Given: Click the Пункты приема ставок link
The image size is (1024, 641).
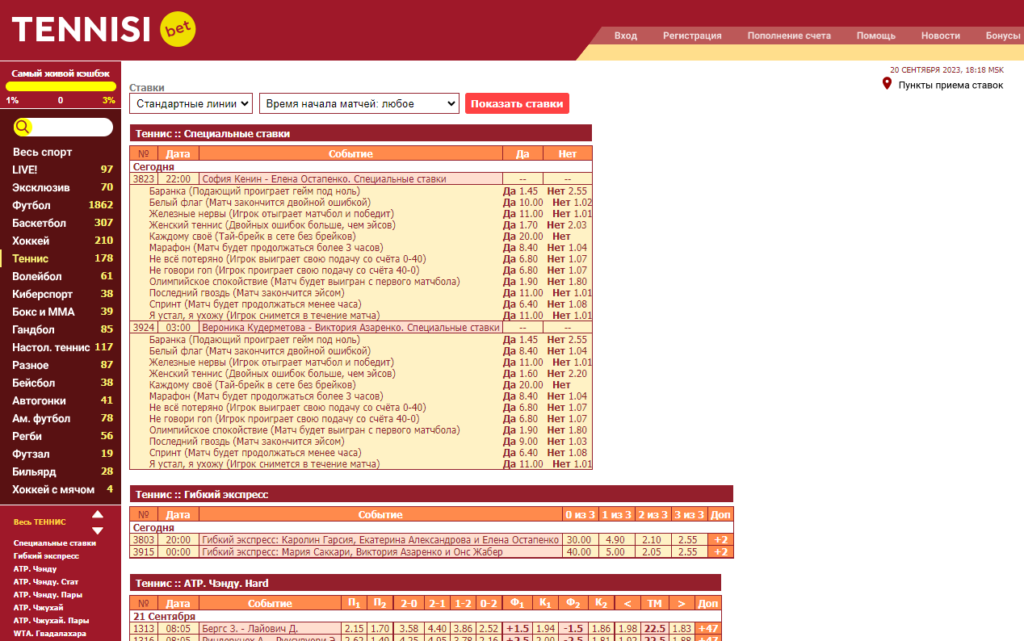Looking at the screenshot, I should (950, 85).
